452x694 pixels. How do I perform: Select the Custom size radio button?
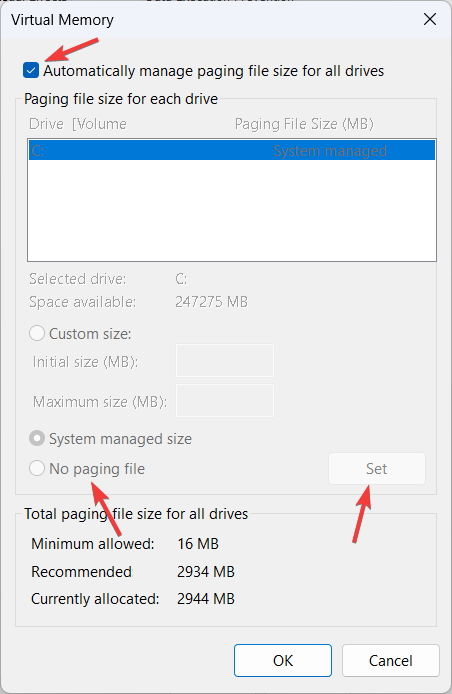click(37, 333)
